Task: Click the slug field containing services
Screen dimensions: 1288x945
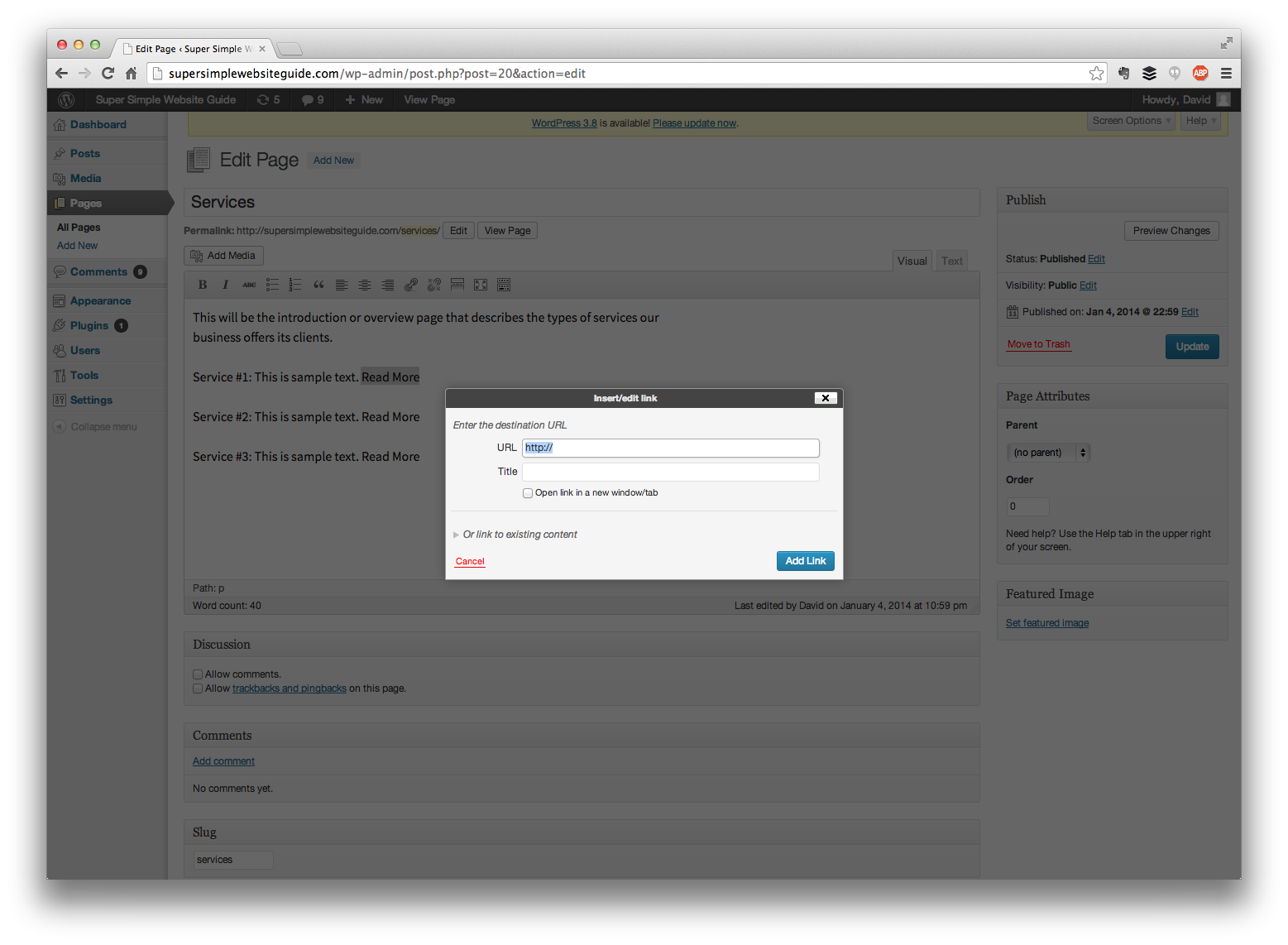Action: (233, 860)
